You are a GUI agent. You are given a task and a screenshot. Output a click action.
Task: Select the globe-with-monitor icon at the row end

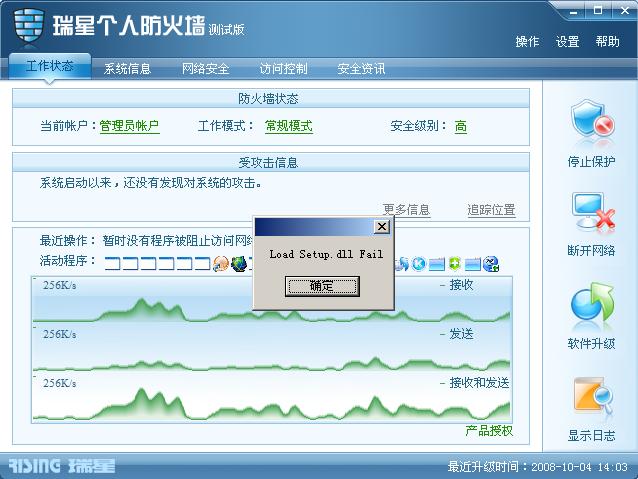491,264
